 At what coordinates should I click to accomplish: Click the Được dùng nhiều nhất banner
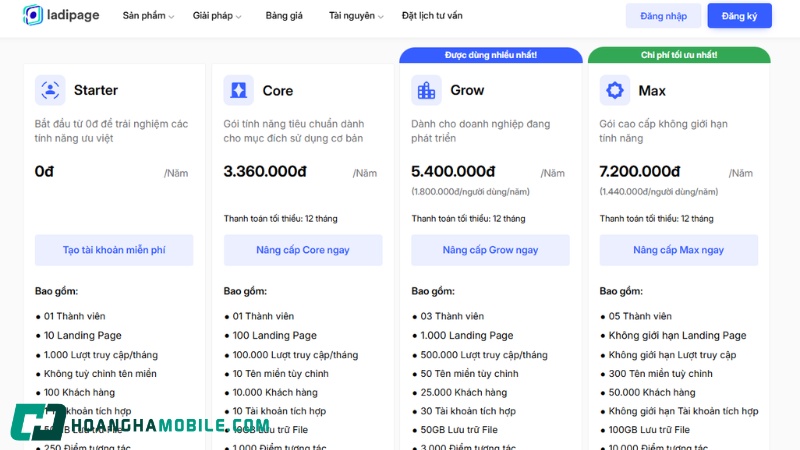click(x=491, y=55)
